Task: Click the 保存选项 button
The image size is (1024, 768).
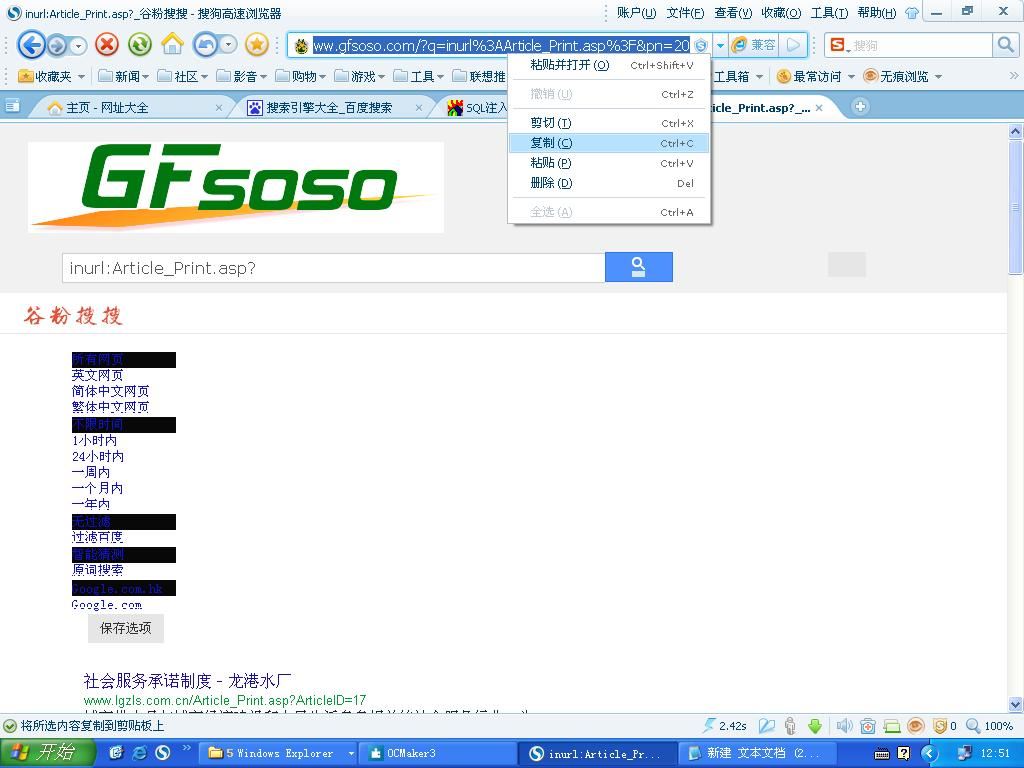Action: tap(125, 628)
